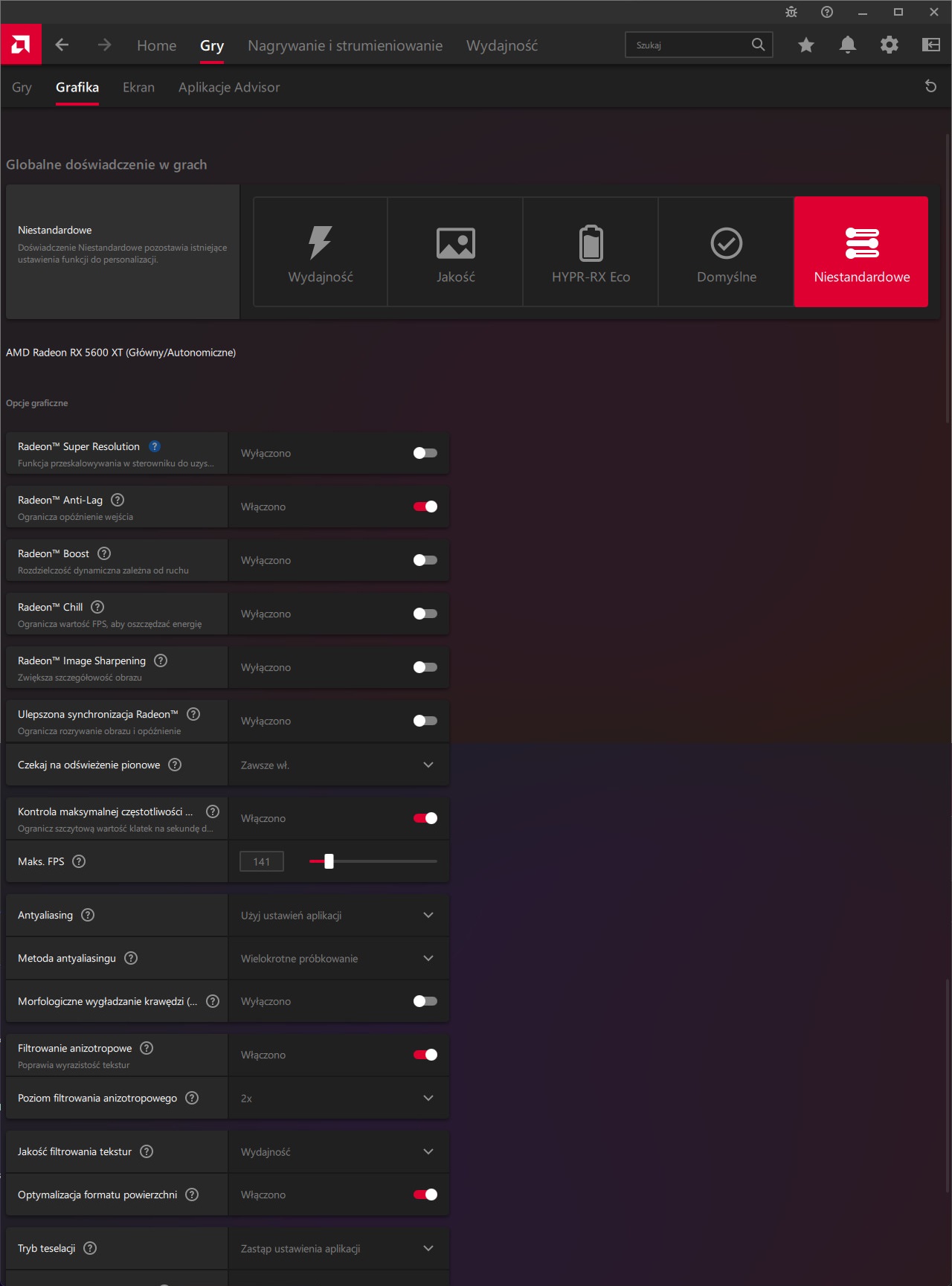Select Jakość graphics profile
This screenshot has height=1286, width=952.
click(456, 251)
